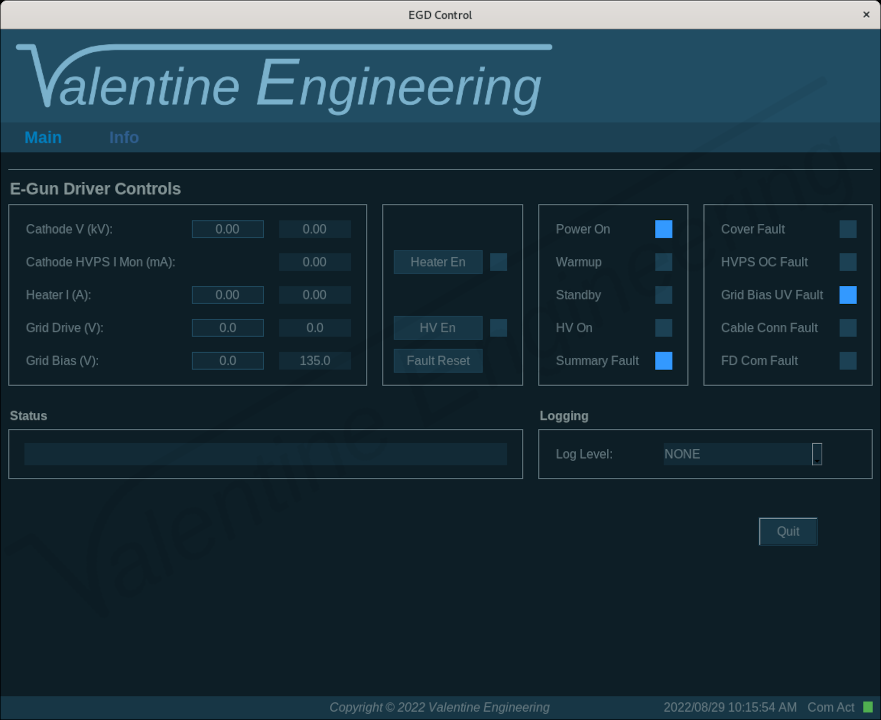Click the HV On indicator light
This screenshot has width=881, height=720.
[x=664, y=328]
